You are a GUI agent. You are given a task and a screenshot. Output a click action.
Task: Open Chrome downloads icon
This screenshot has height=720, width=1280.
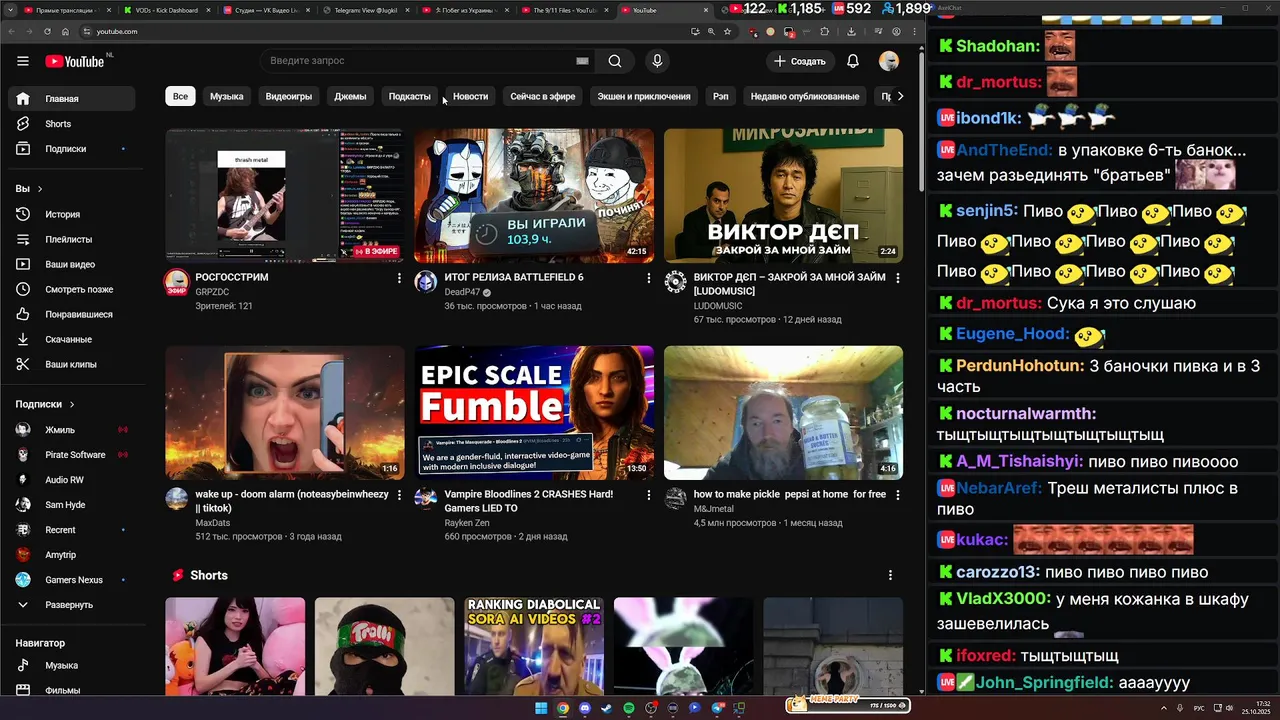tap(851, 31)
